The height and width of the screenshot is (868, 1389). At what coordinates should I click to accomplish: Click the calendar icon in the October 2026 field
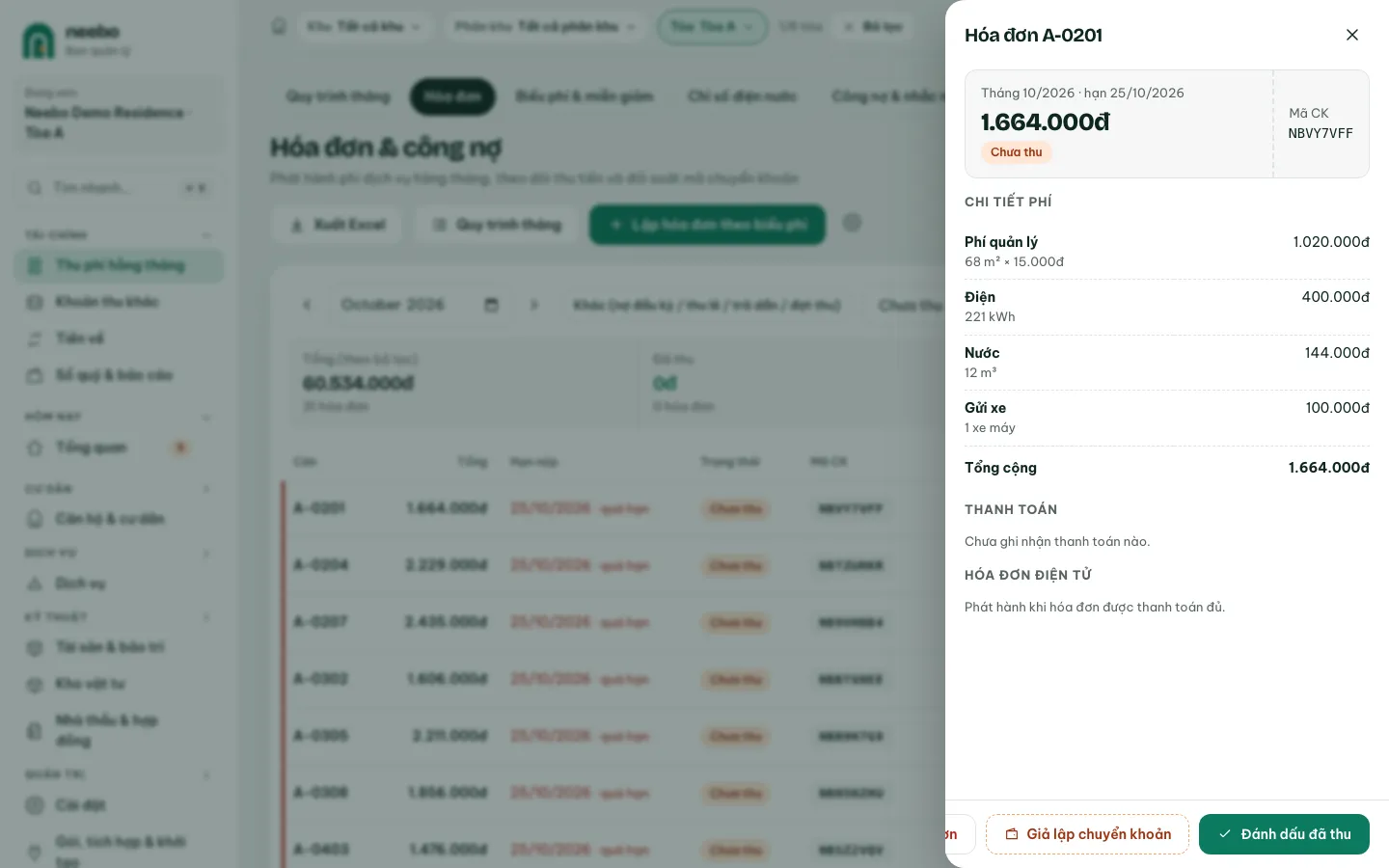tap(491, 305)
